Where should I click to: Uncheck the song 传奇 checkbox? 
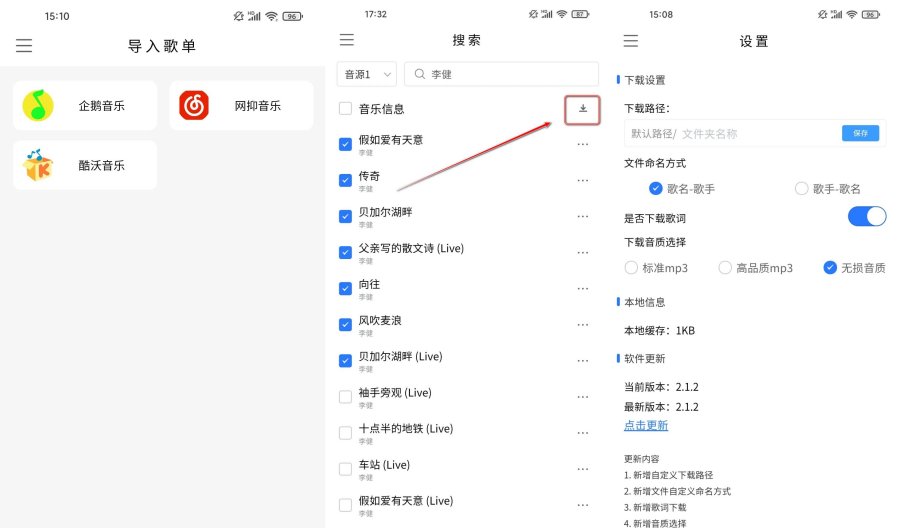[345, 180]
